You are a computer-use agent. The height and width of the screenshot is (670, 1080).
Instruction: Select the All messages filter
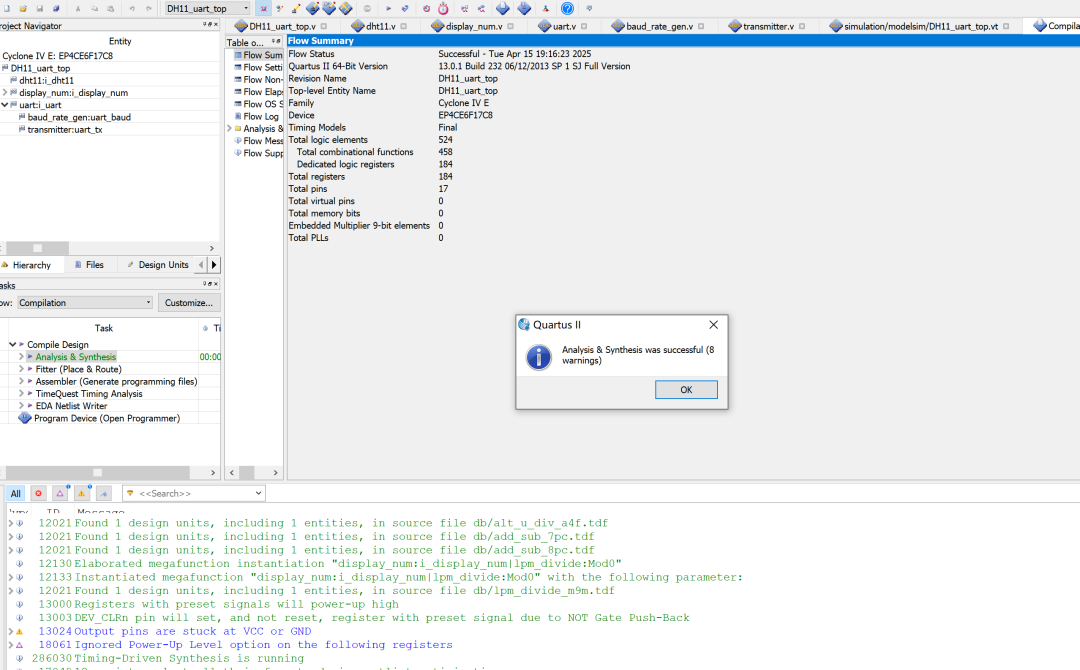tap(15, 493)
